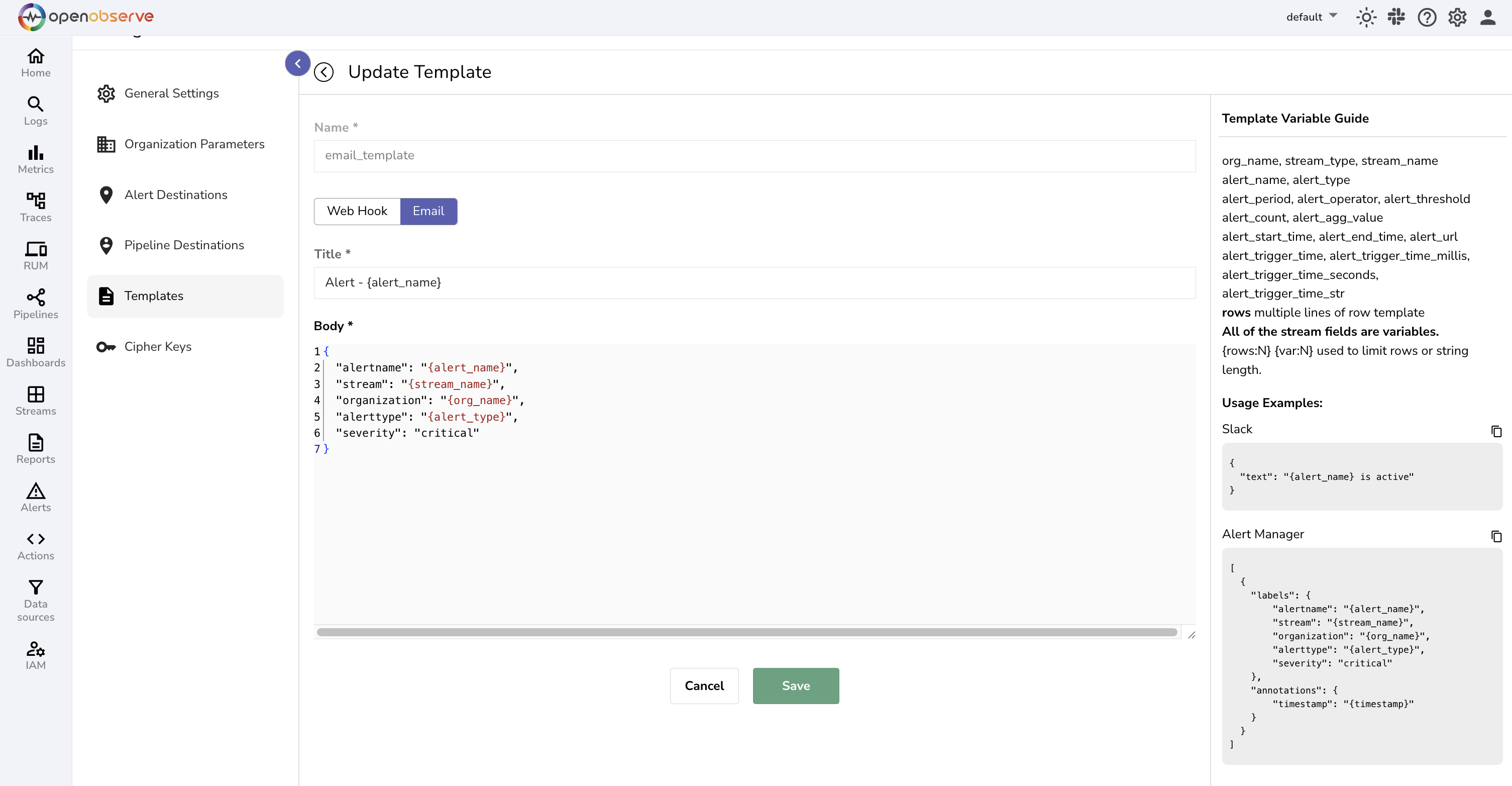The width and height of the screenshot is (1512, 786).
Task: Go to the Traces page
Action: pos(35,208)
